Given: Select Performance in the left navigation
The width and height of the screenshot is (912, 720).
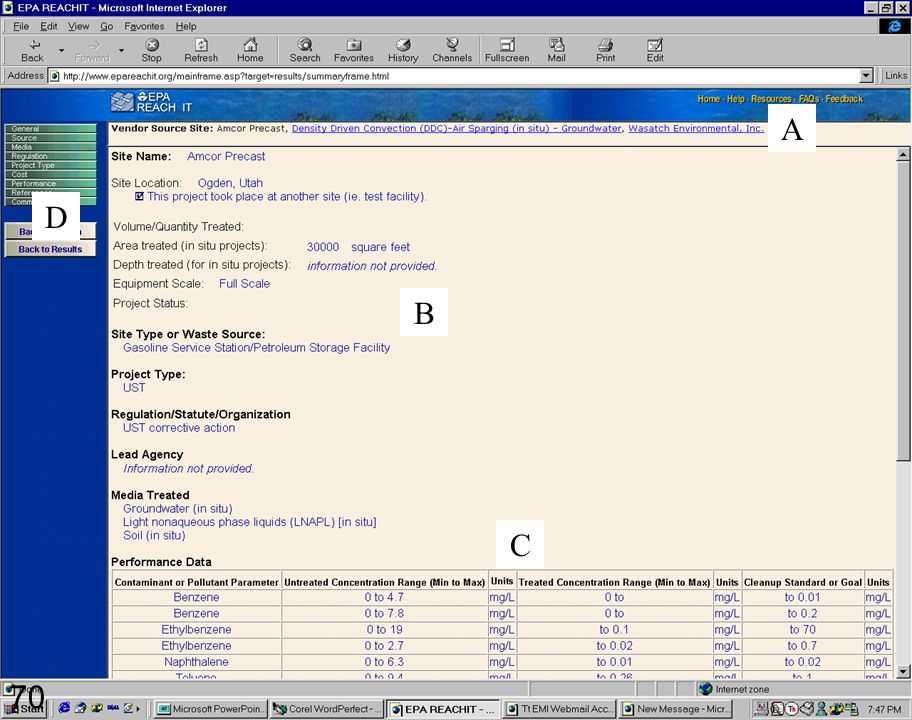Looking at the screenshot, I should [51, 183].
